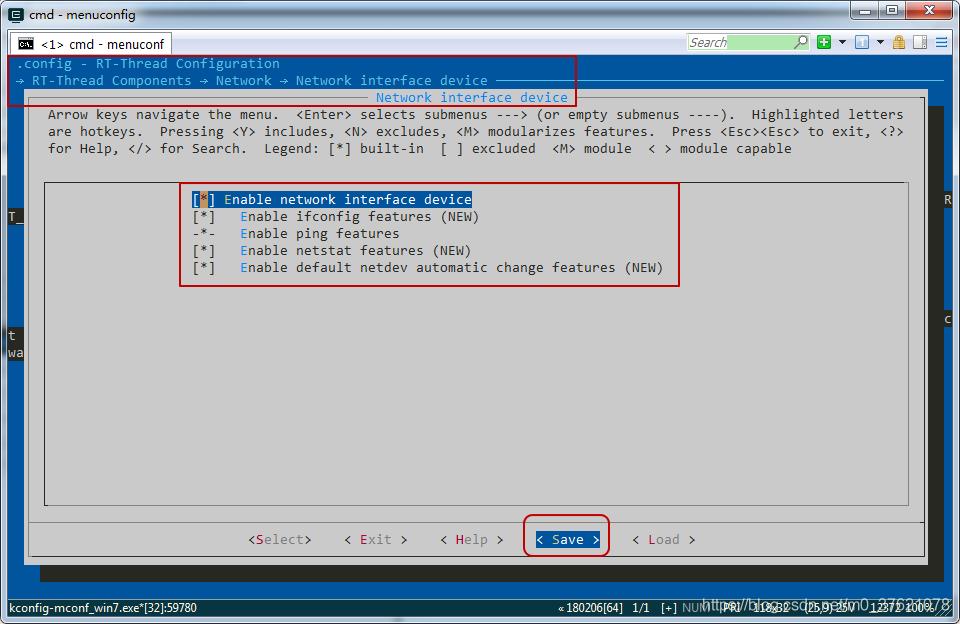Toggle 'Enable network interface device' checkbox
Viewport: 960px width, 624px height.
(203, 200)
